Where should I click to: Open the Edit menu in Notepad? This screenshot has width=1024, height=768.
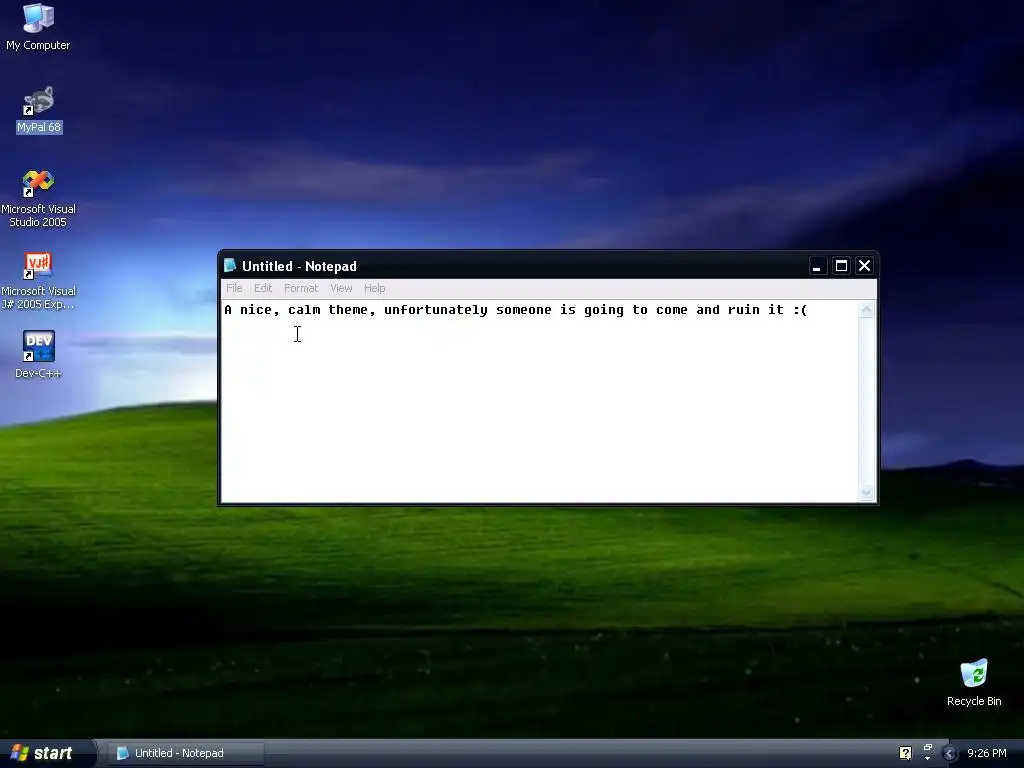[263, 288]
